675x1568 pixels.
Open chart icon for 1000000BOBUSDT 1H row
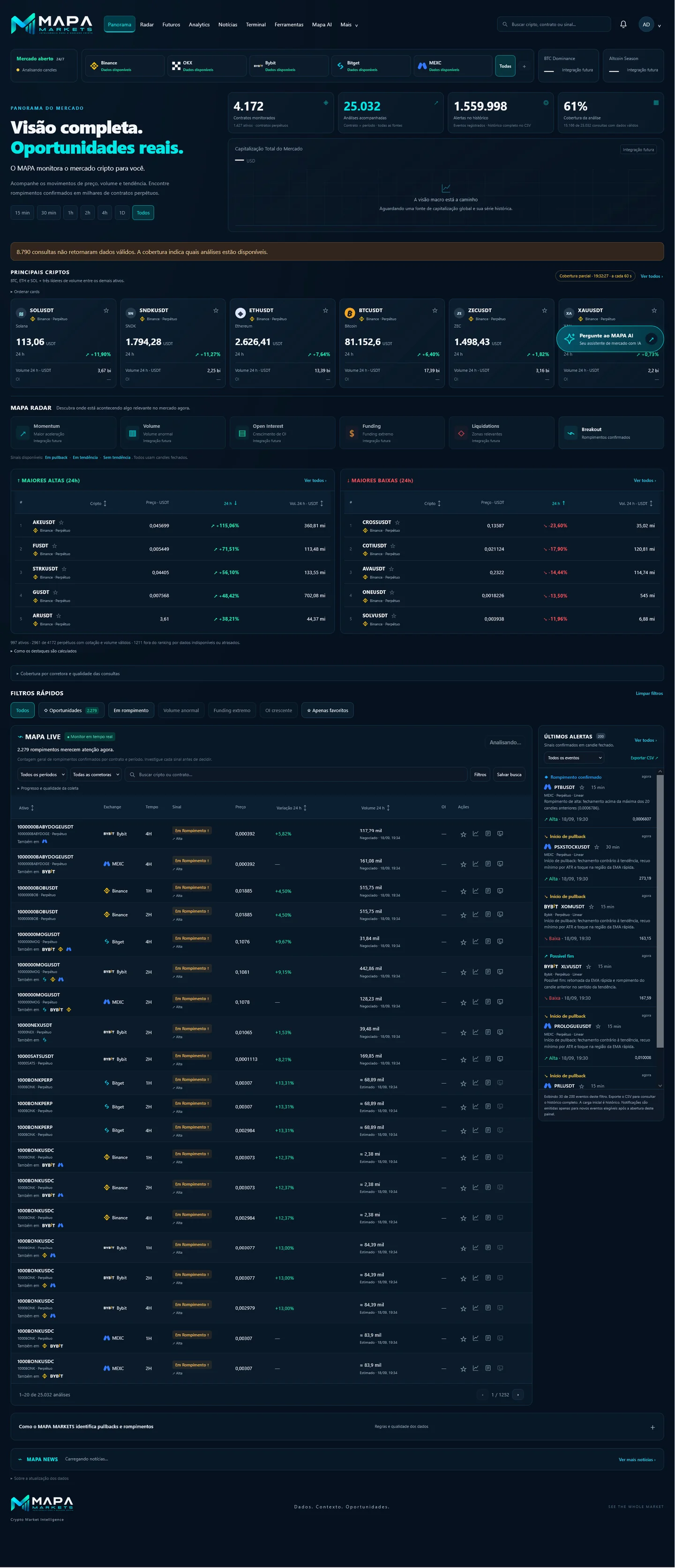pos(475,890)
